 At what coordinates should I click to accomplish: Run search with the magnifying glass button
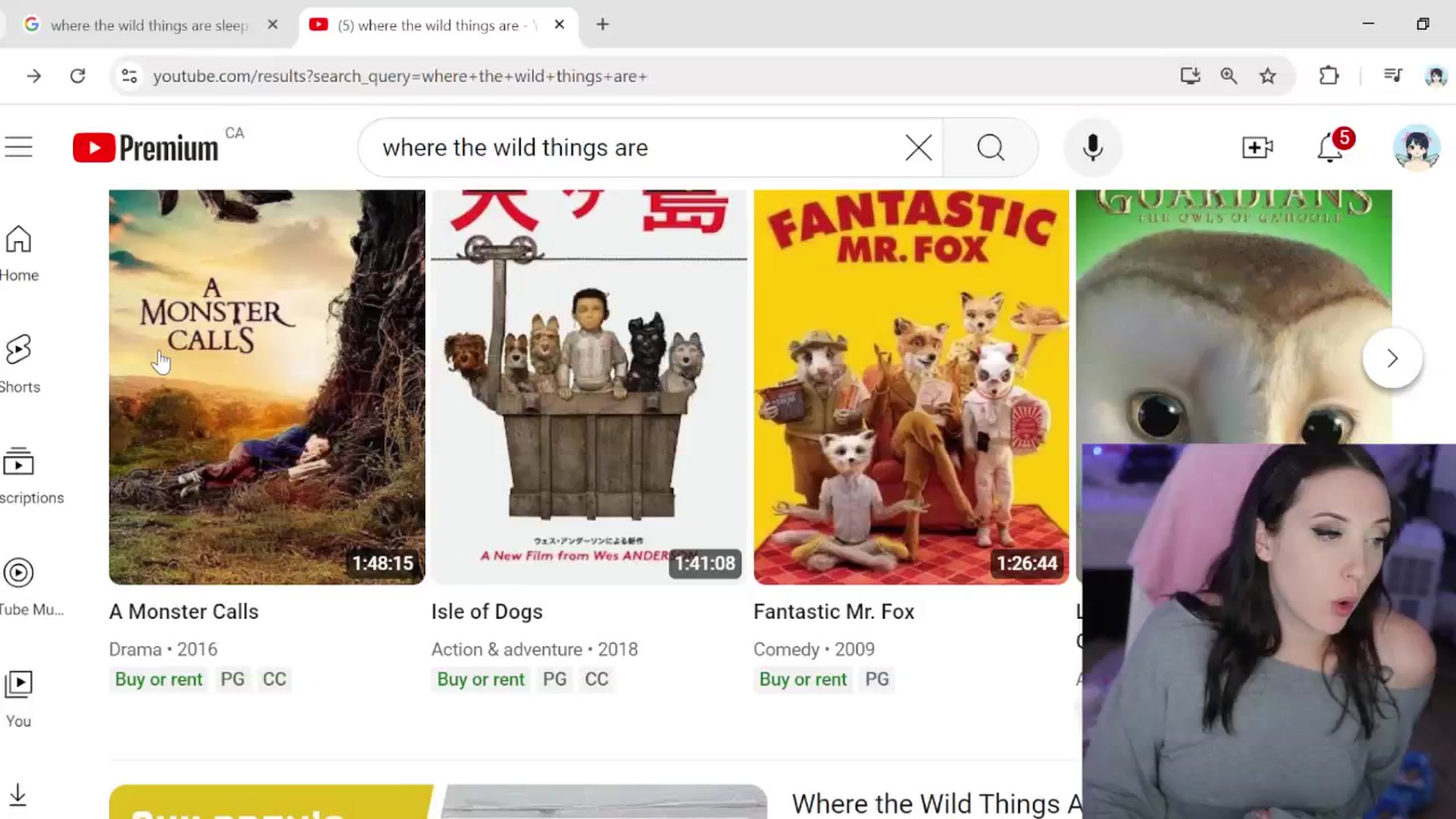click(990, 148)
